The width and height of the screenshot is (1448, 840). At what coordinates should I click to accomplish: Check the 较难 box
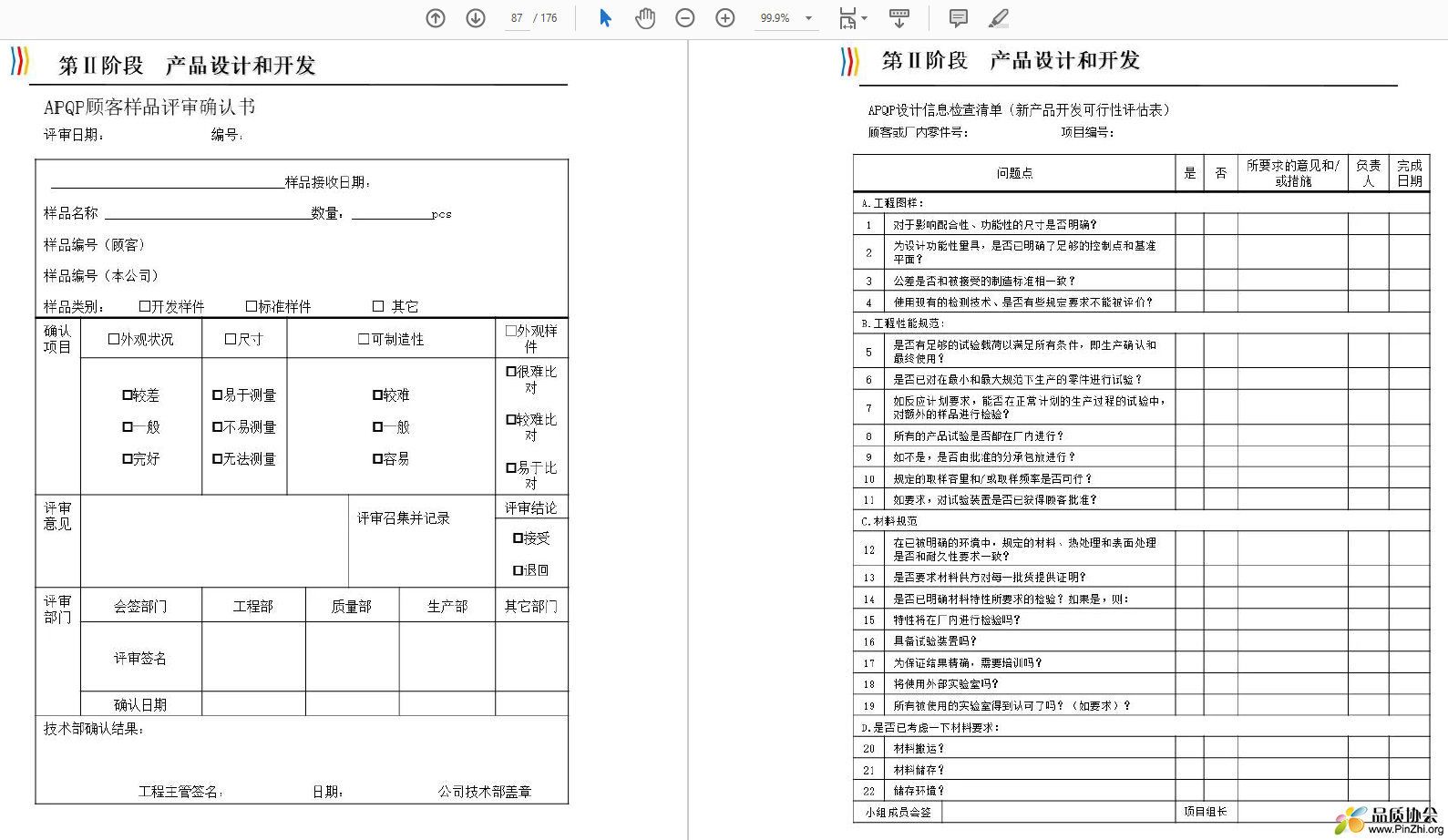[x=377, y=395]
